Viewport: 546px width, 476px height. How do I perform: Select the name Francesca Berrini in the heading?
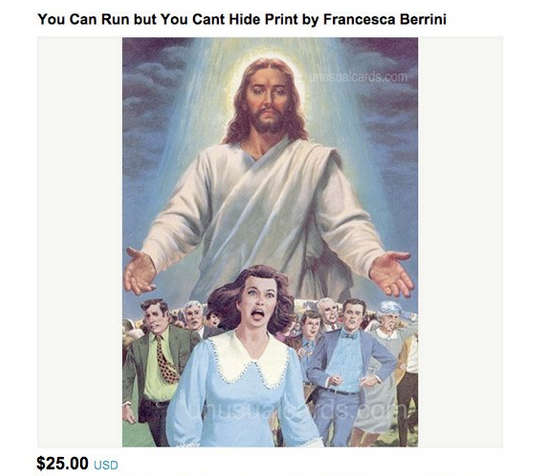(385, 19)
